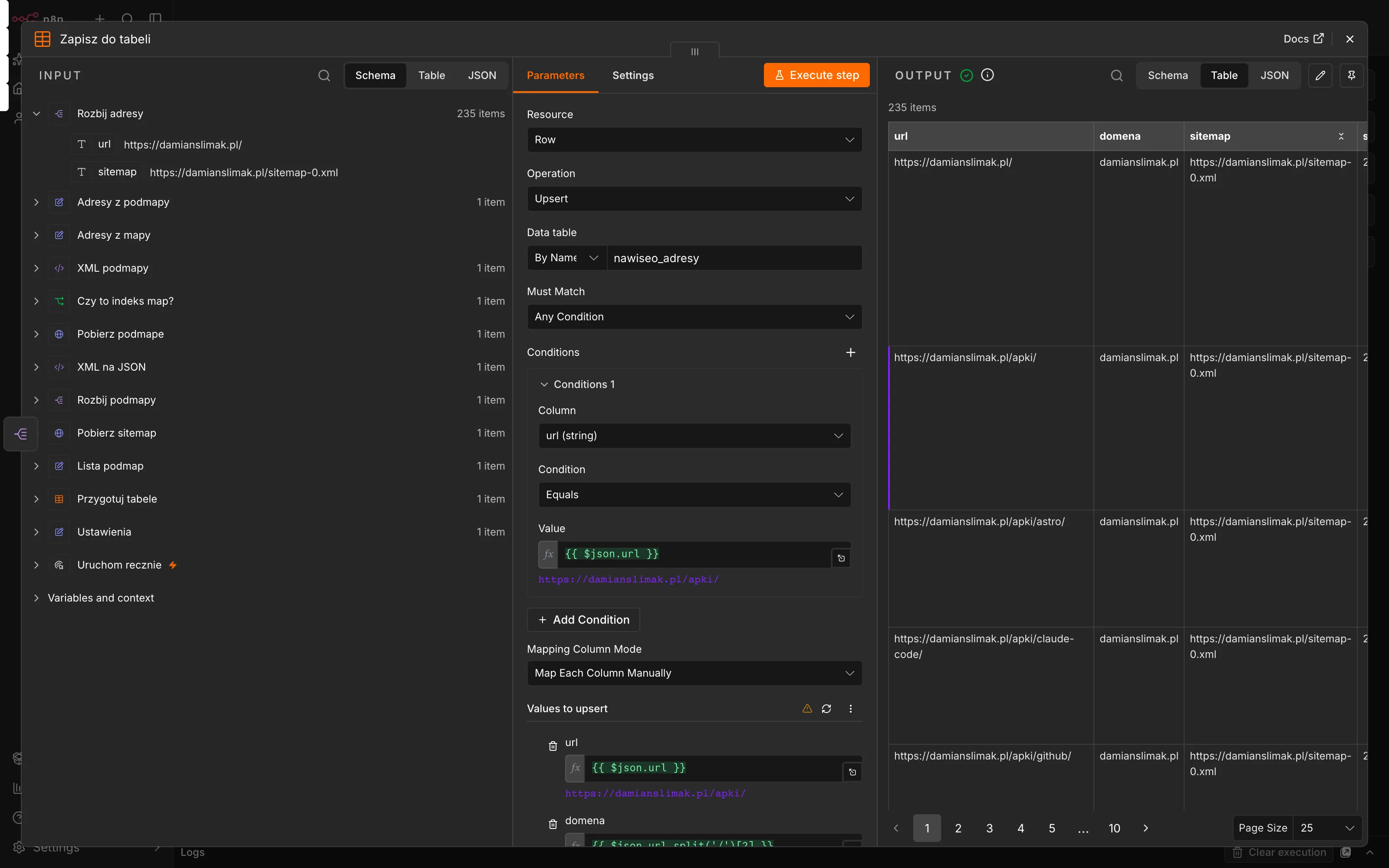Screen dimensions: 1389x868
Task: Switch output view to Schema
Action: 1168,75
